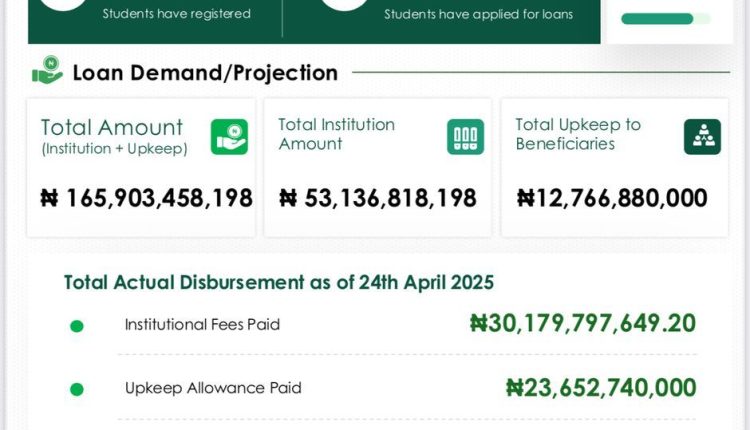
Task: Click the ₦30,179,797,649.20 fees paid amount
Action: pos(583,323)
